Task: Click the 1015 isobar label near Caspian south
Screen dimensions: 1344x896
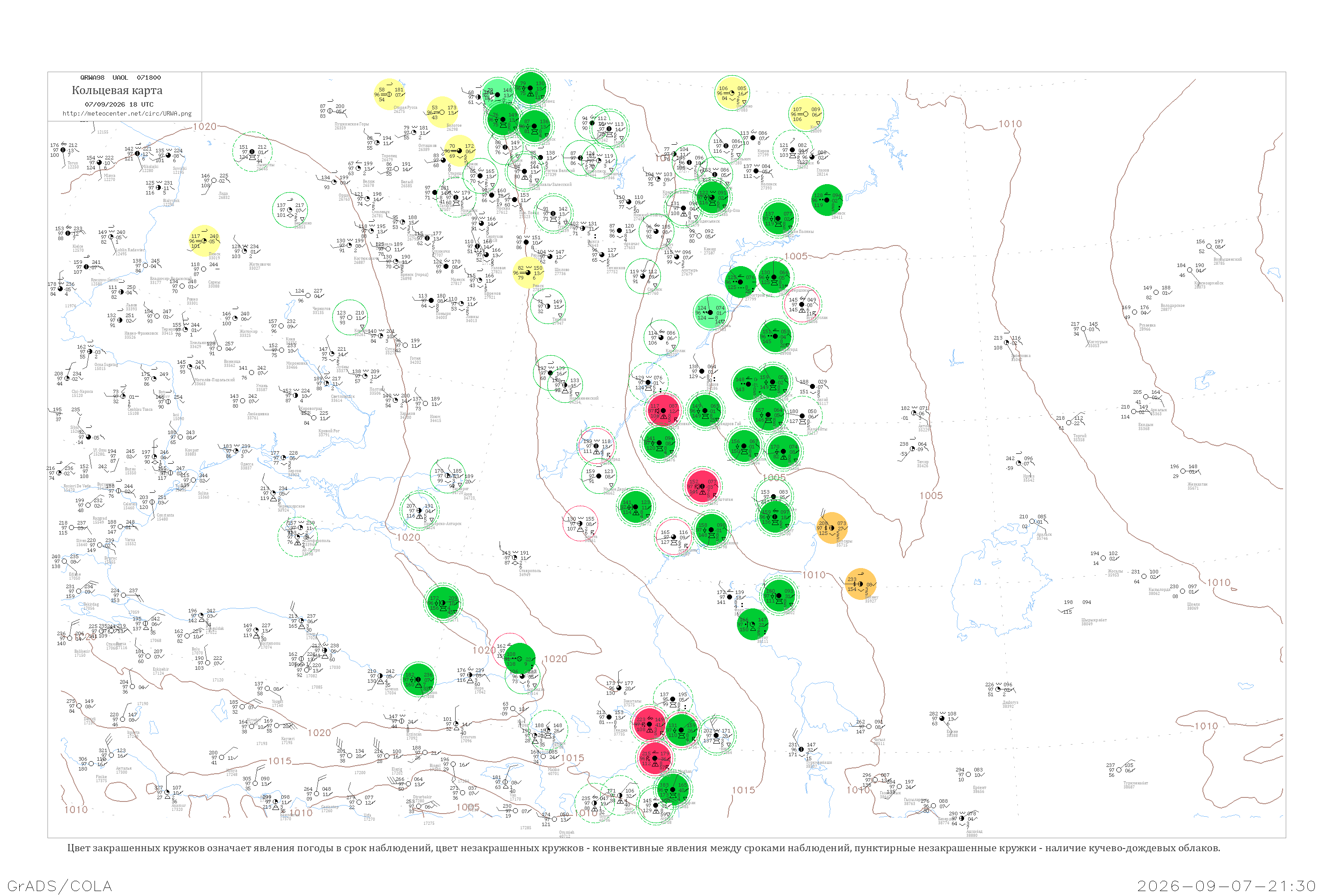Action: pos(743,790)
